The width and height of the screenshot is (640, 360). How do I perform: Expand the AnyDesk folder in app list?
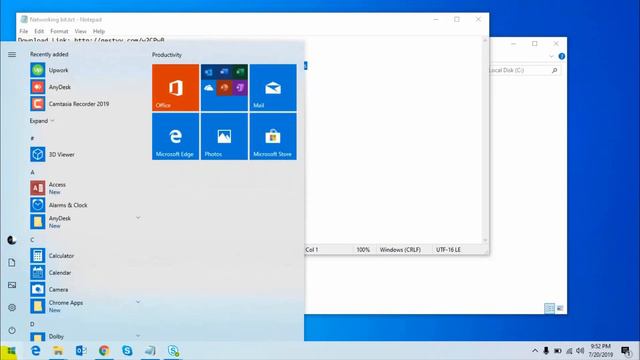pos(138,218)
